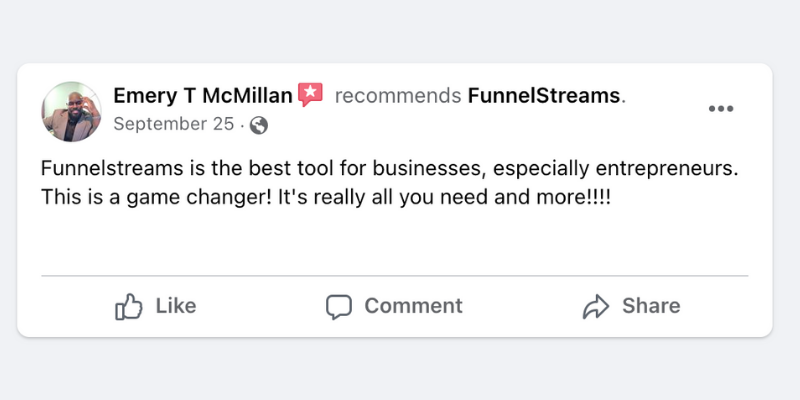Open the three-dot post options menu

point(720,108)
